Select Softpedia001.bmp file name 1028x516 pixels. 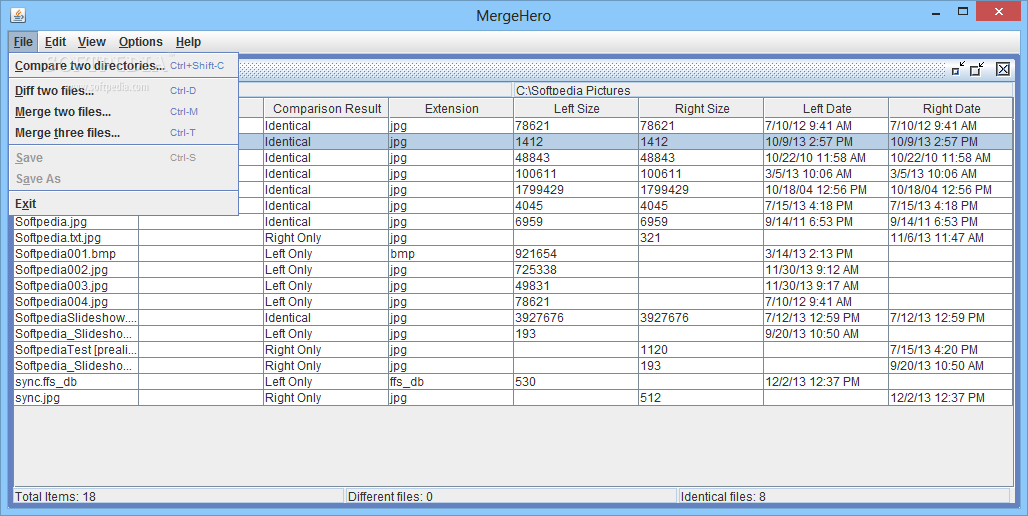(x=66, y=254)
